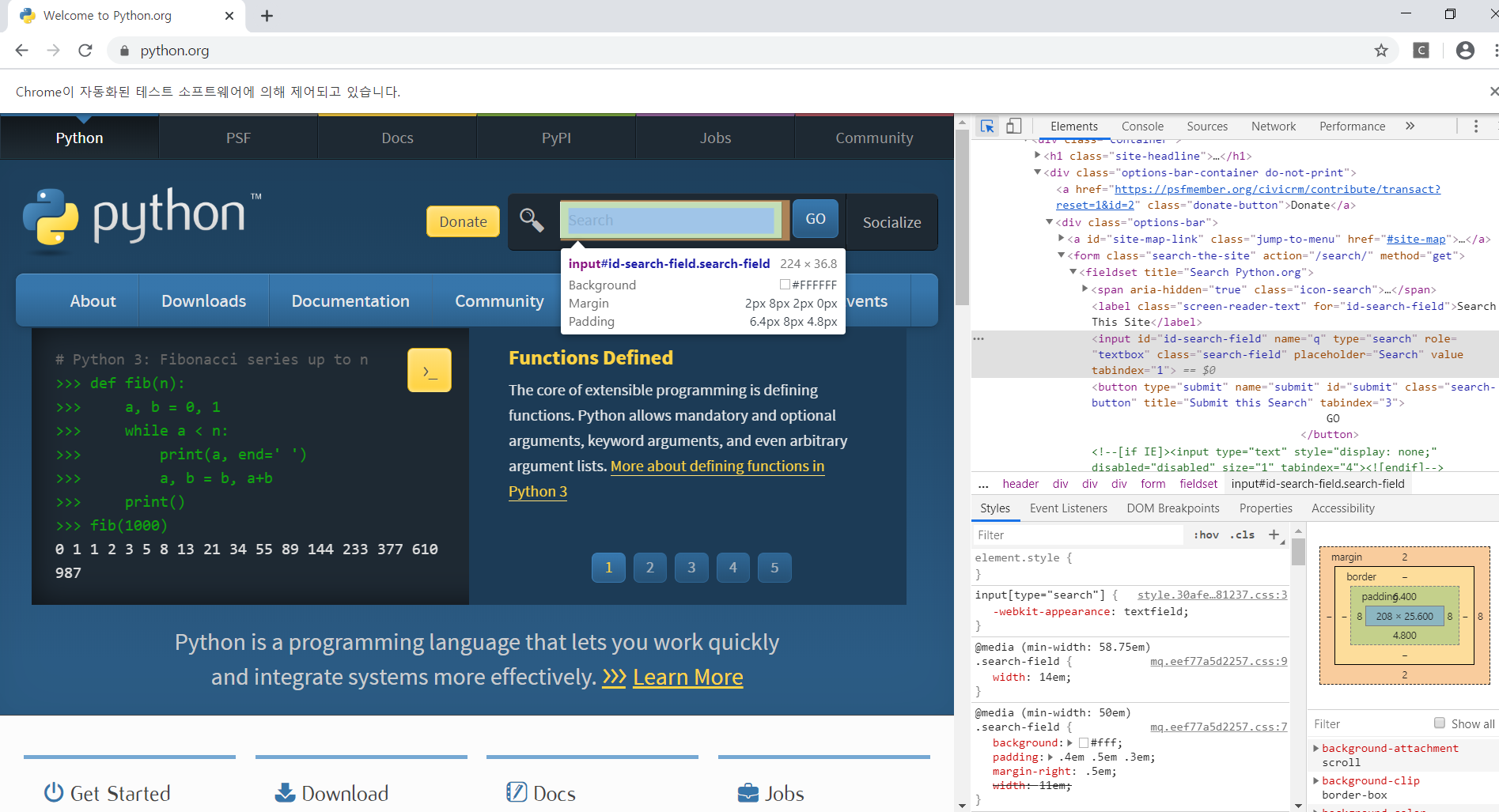
Task: Click the Styles Filter input
Action: coord(1077,535)
